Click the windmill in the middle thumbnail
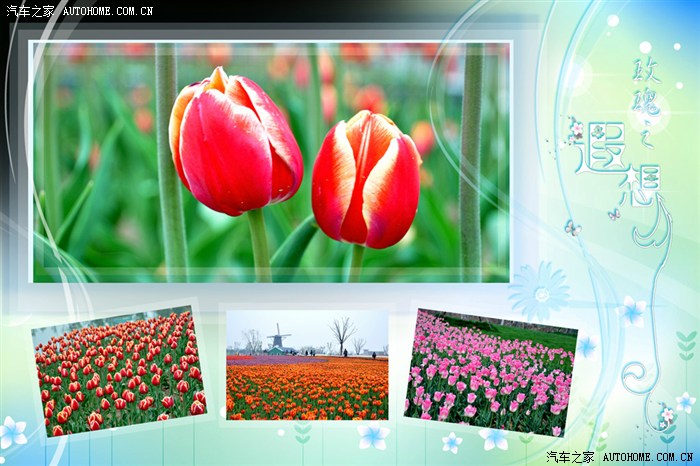700x466 pixels. tap(279, 338)
